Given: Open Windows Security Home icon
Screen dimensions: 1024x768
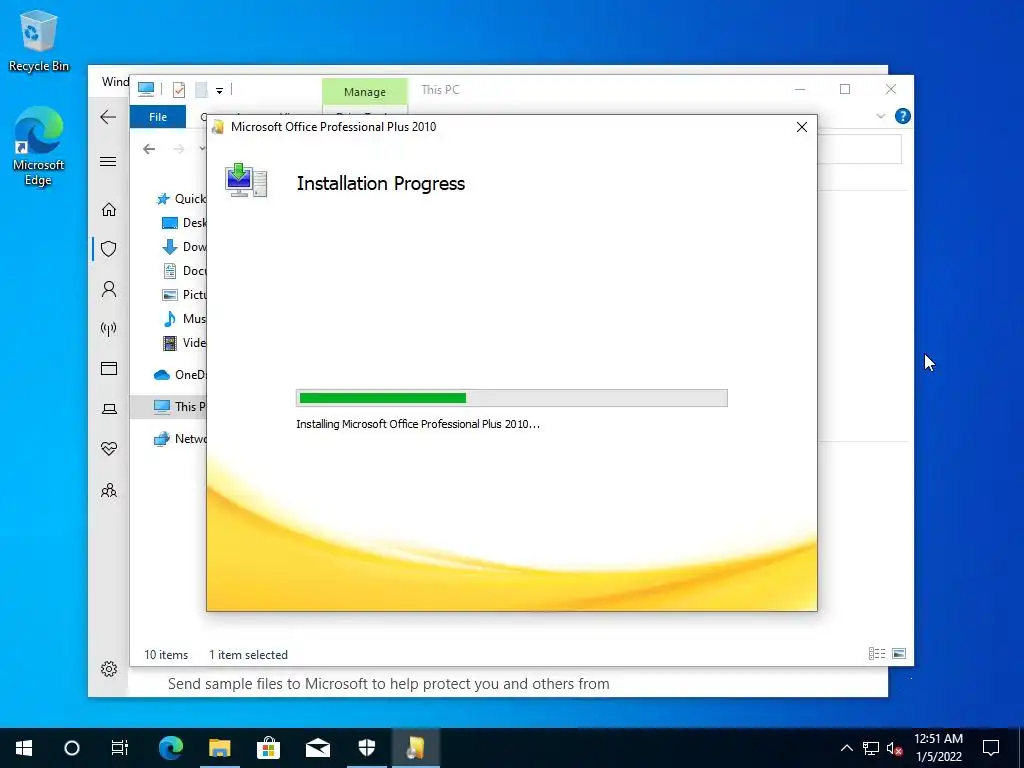Looking at the screenshot, I should point(109,210).
